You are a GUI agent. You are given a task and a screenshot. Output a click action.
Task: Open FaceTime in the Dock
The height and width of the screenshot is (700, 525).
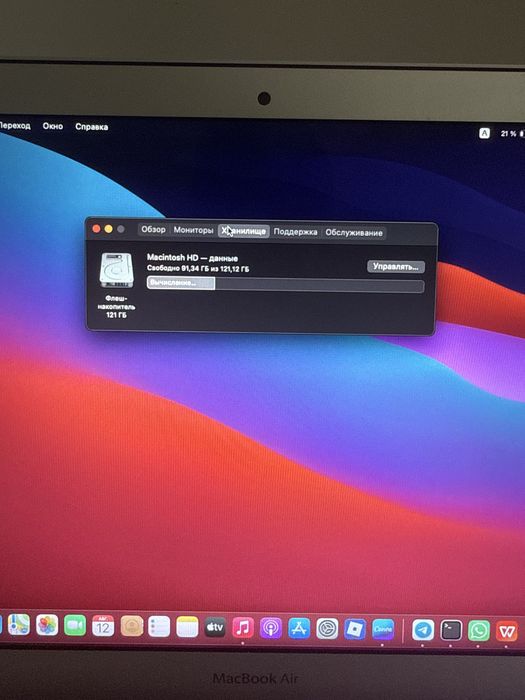[x=75, y=625]
